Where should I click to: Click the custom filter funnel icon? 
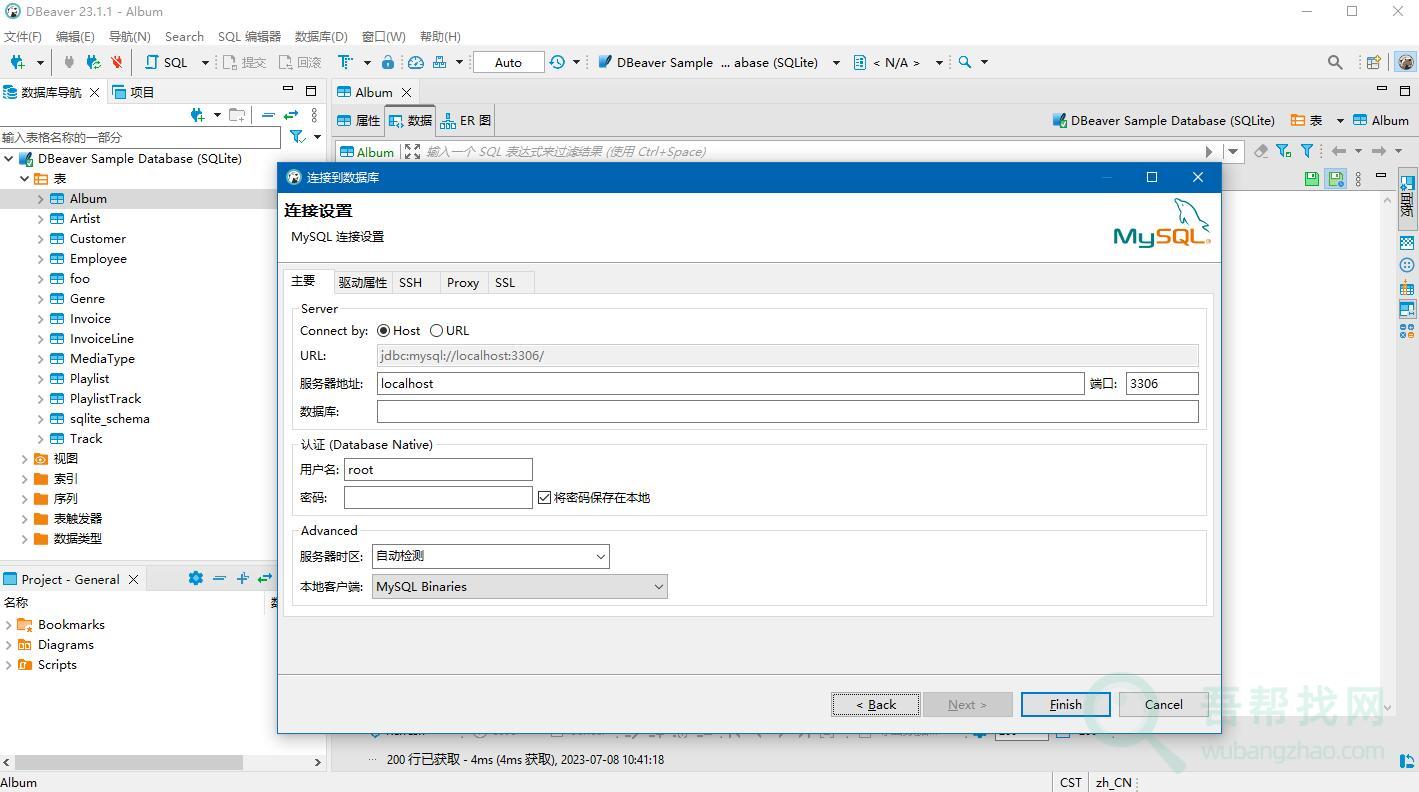pos(1307,151)
